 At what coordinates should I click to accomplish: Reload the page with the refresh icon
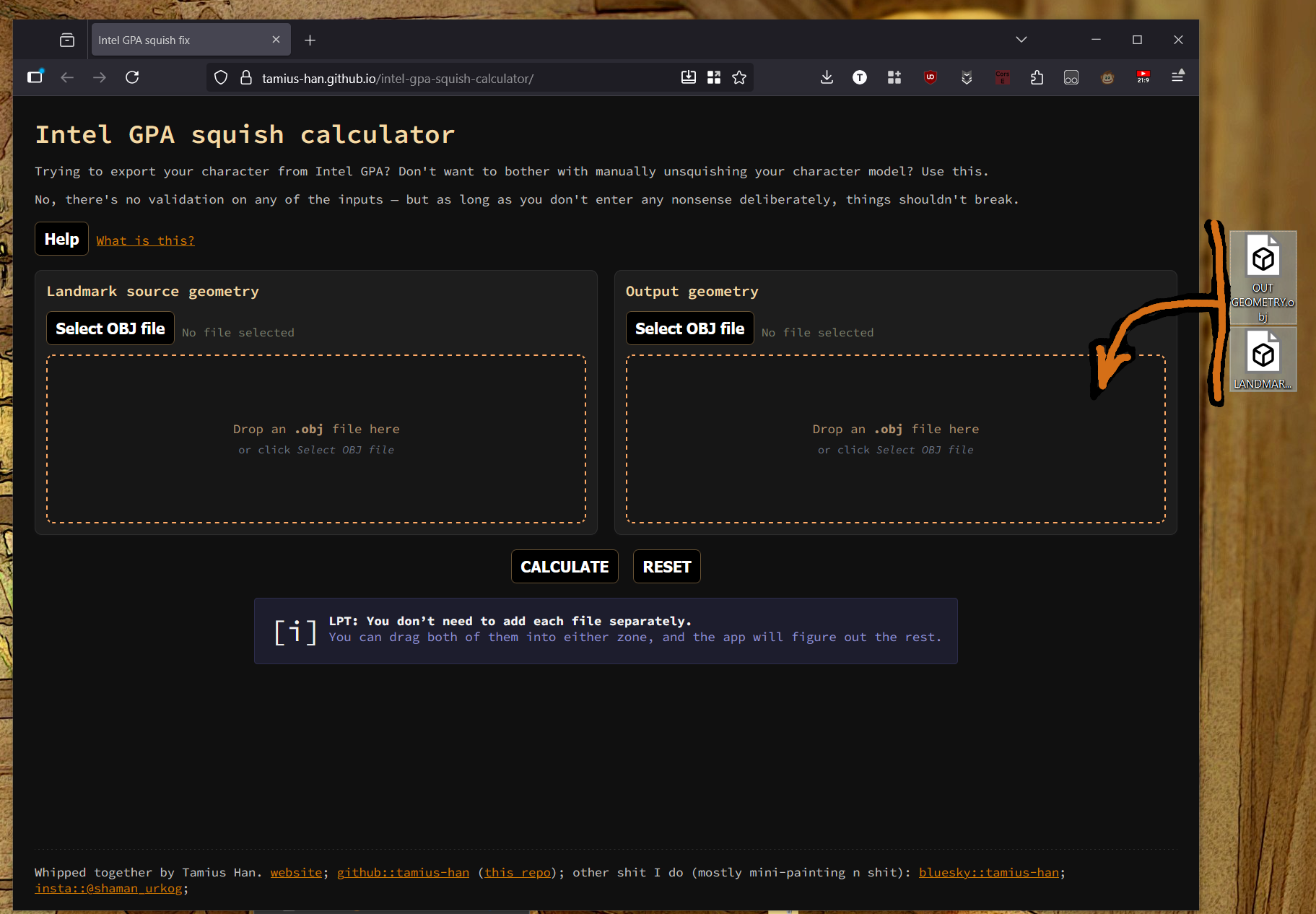[132, 77]
